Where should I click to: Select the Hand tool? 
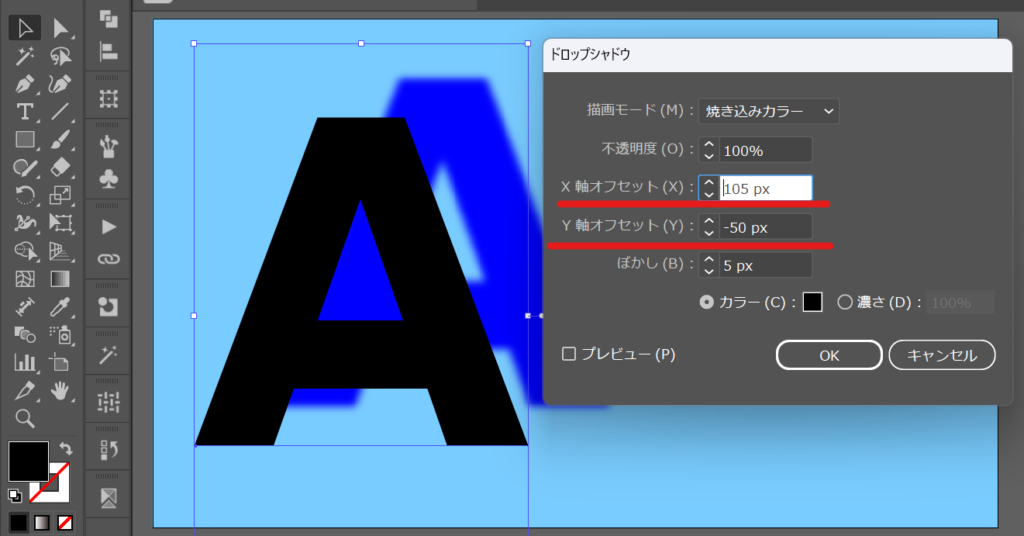[60, 390]
